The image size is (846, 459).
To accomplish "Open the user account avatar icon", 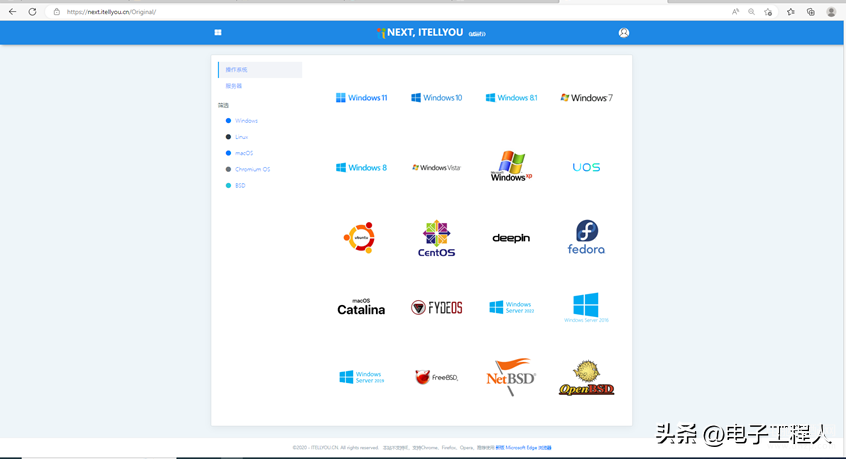I will (623, 33).
